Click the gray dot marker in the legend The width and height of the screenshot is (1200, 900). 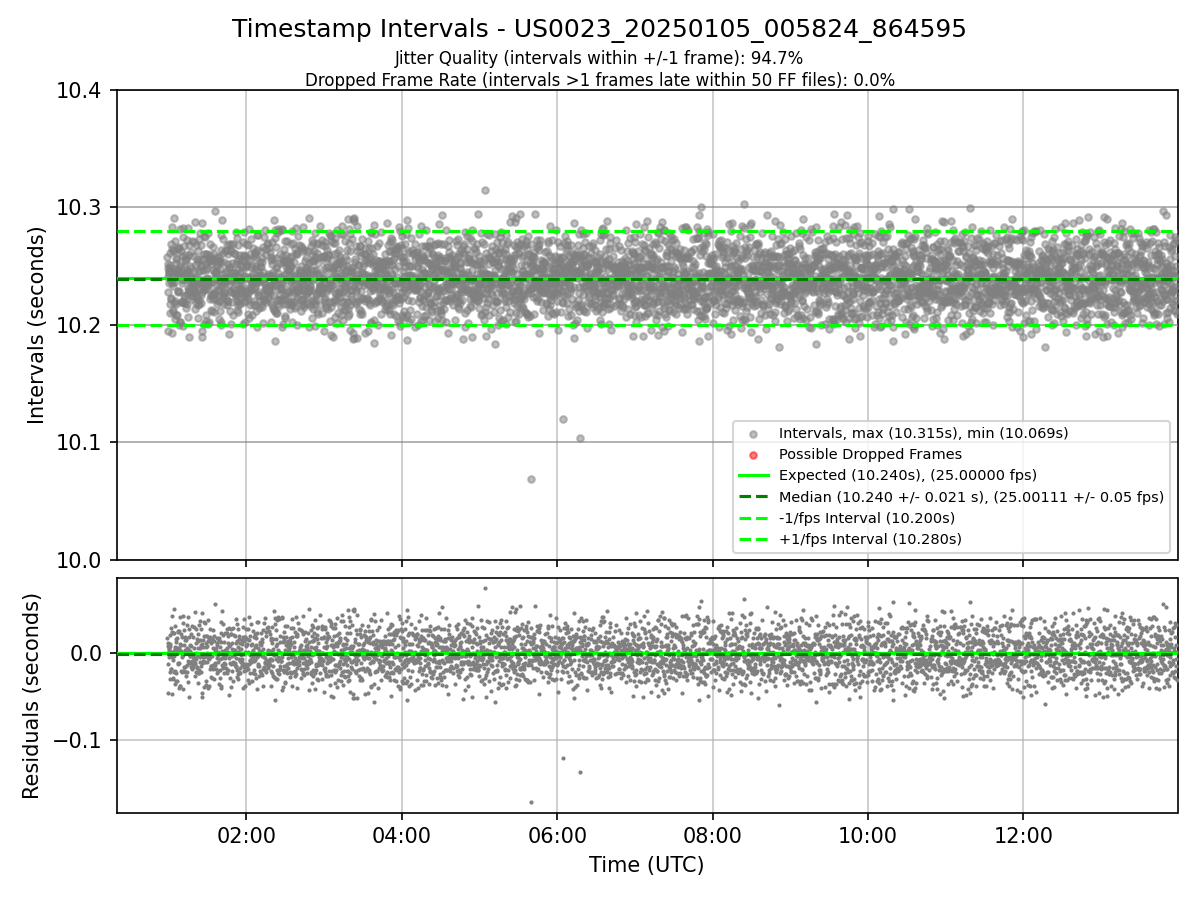click(x=753, y=434)
